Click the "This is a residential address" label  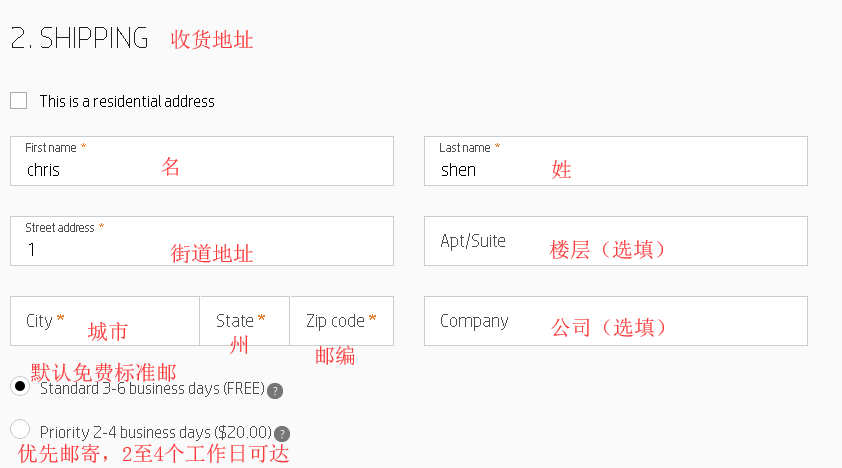point(127,101)
